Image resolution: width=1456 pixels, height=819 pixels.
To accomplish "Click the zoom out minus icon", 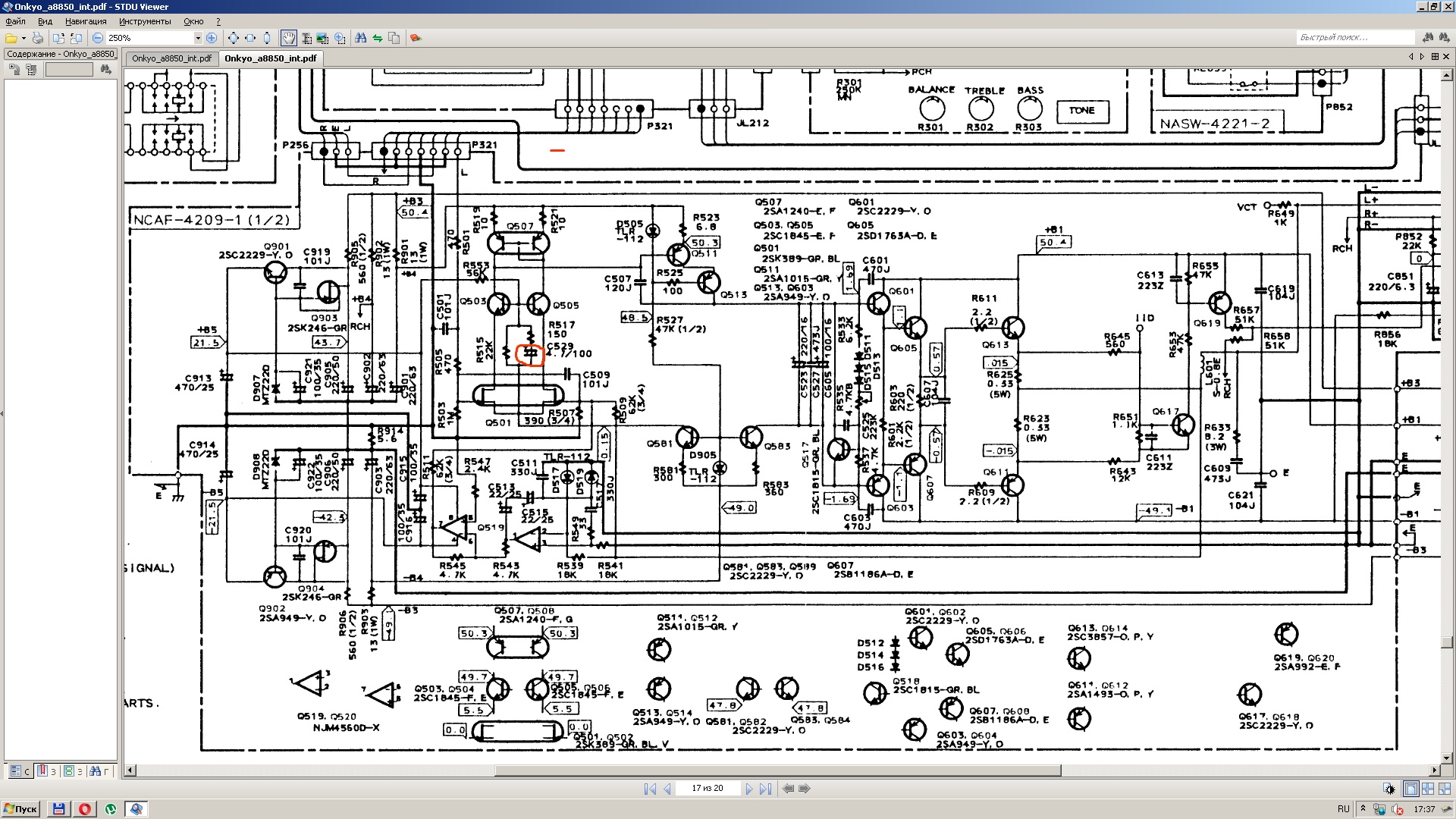I will click(98, 38).
